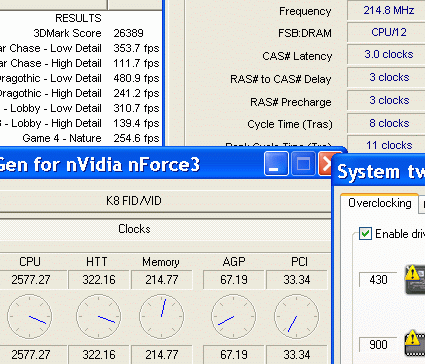The image size is (425, 364).
Task: Close the ClockGen nForce3 window
Action: [x=325, y=164]
